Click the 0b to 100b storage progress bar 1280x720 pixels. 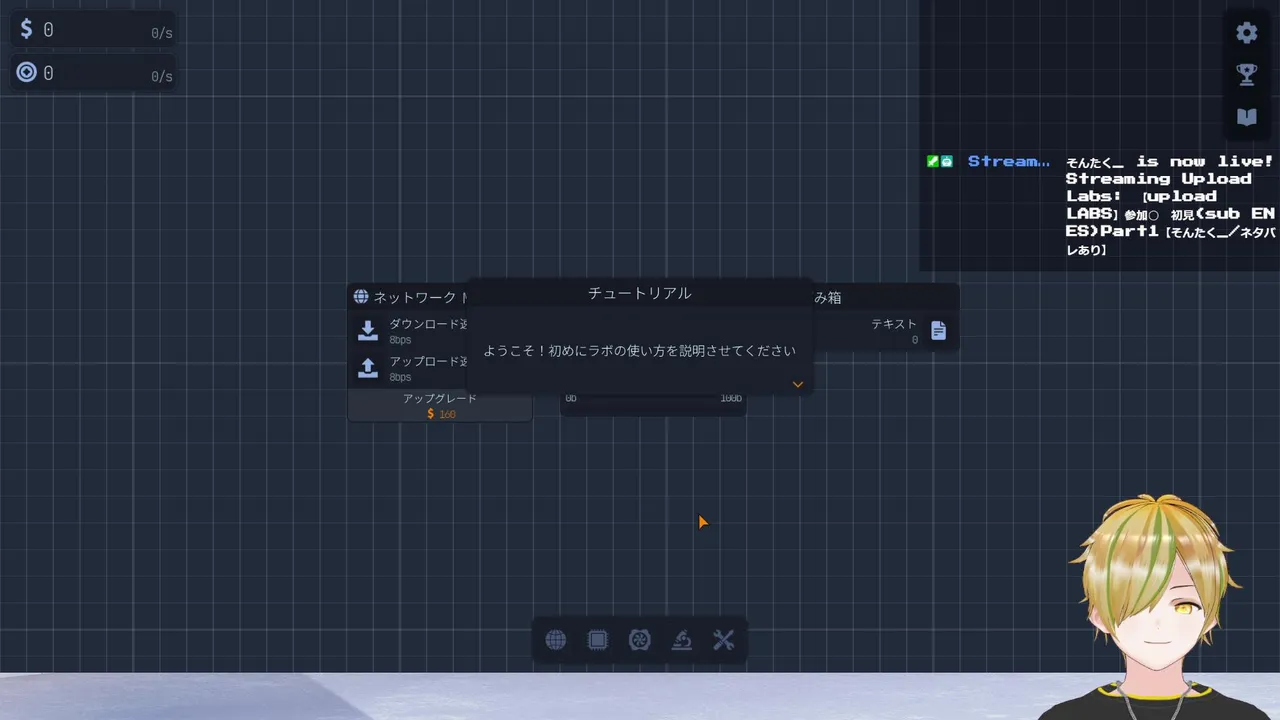coord(653,404)
